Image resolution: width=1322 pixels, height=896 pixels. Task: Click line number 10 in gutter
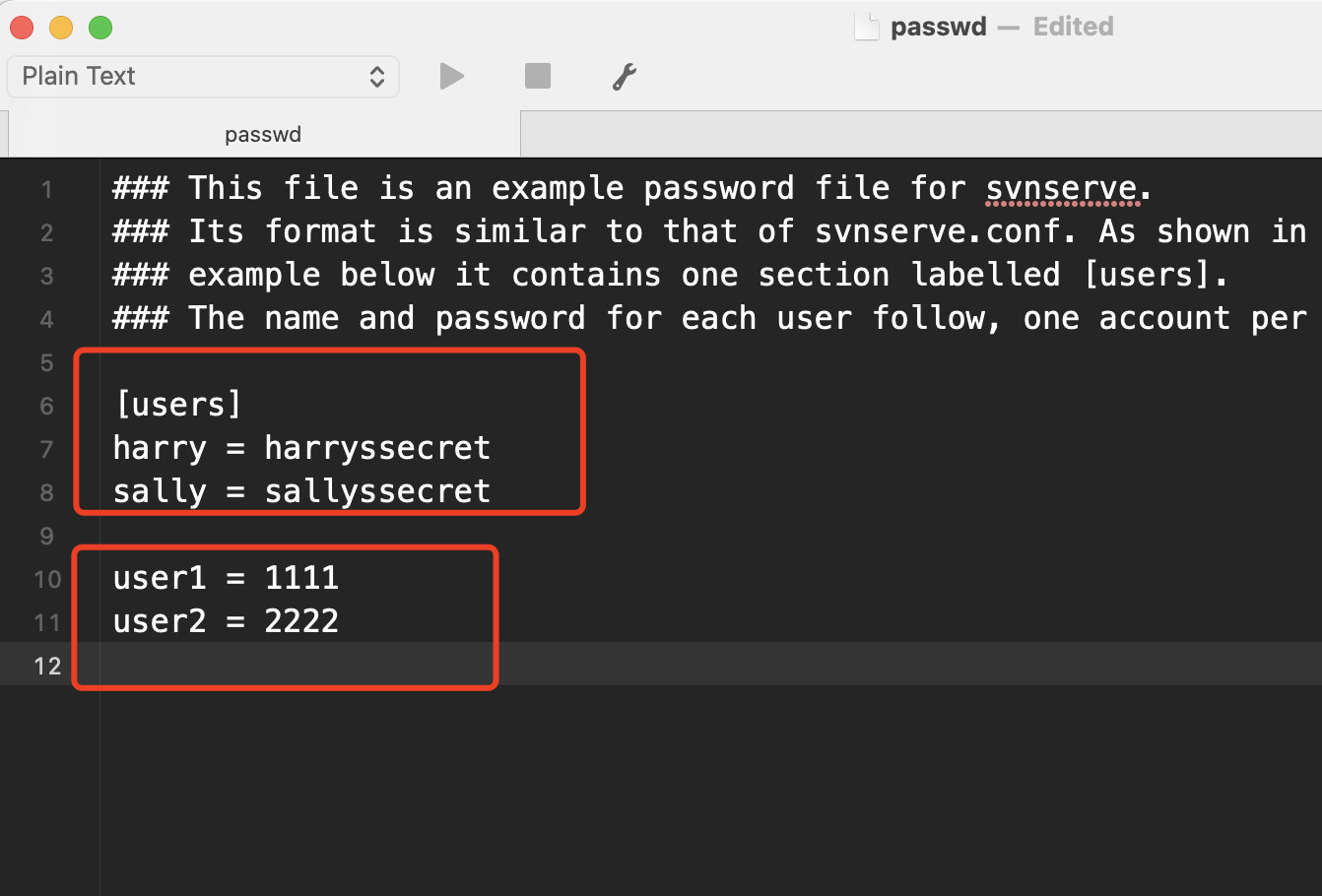47,579
